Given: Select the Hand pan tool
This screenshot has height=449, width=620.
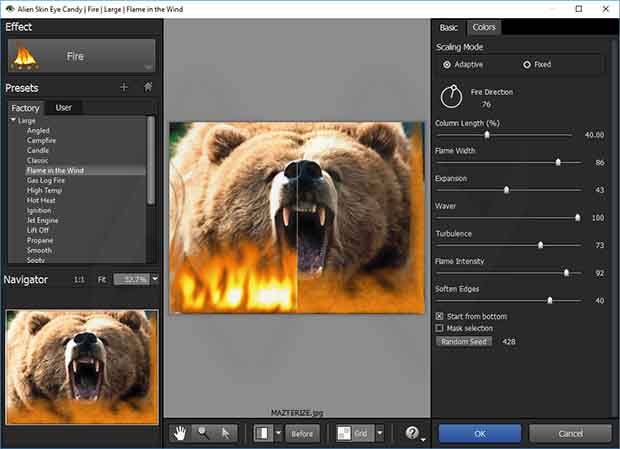Looking at the screenshot, I should tap(180, 433).
